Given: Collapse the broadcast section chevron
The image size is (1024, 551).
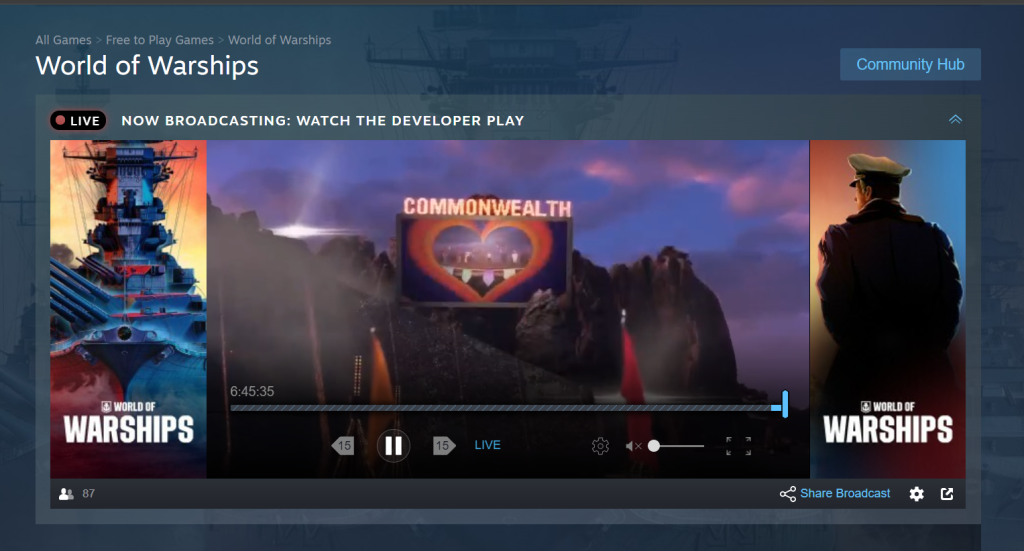Looking at the screenshot, I should tap(955, 119).
